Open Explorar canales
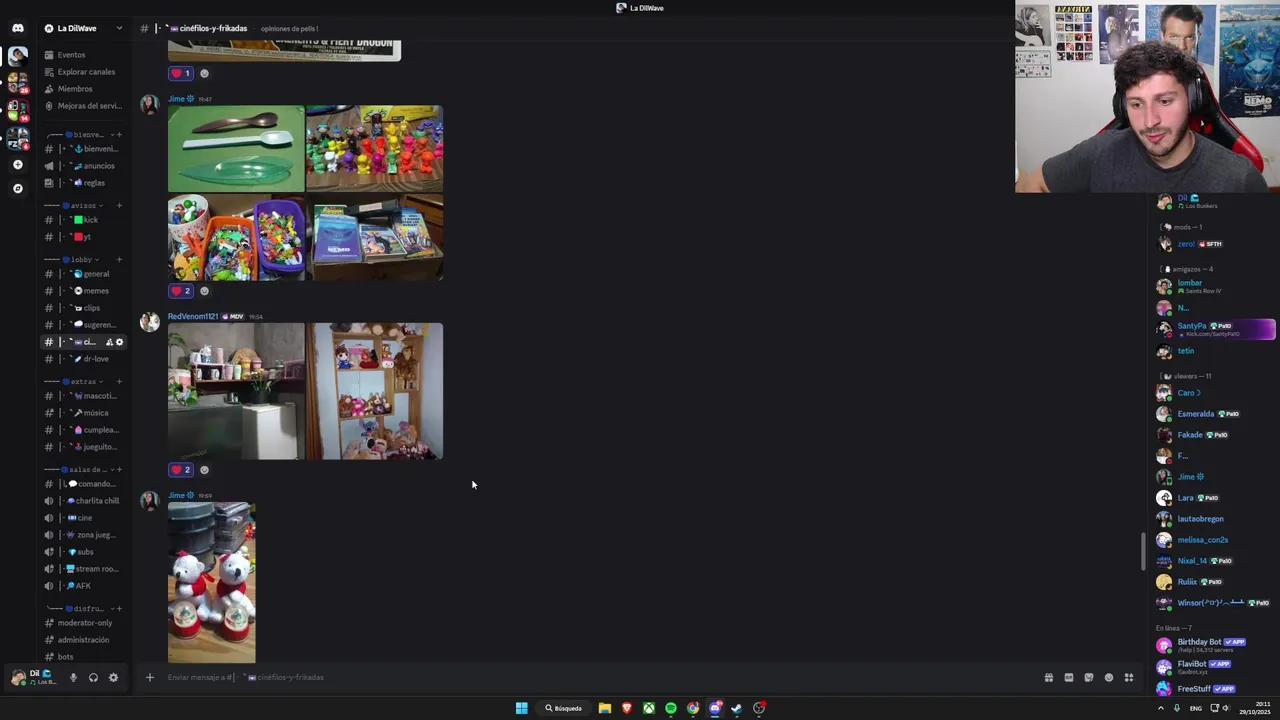 (x=84, y=72)
